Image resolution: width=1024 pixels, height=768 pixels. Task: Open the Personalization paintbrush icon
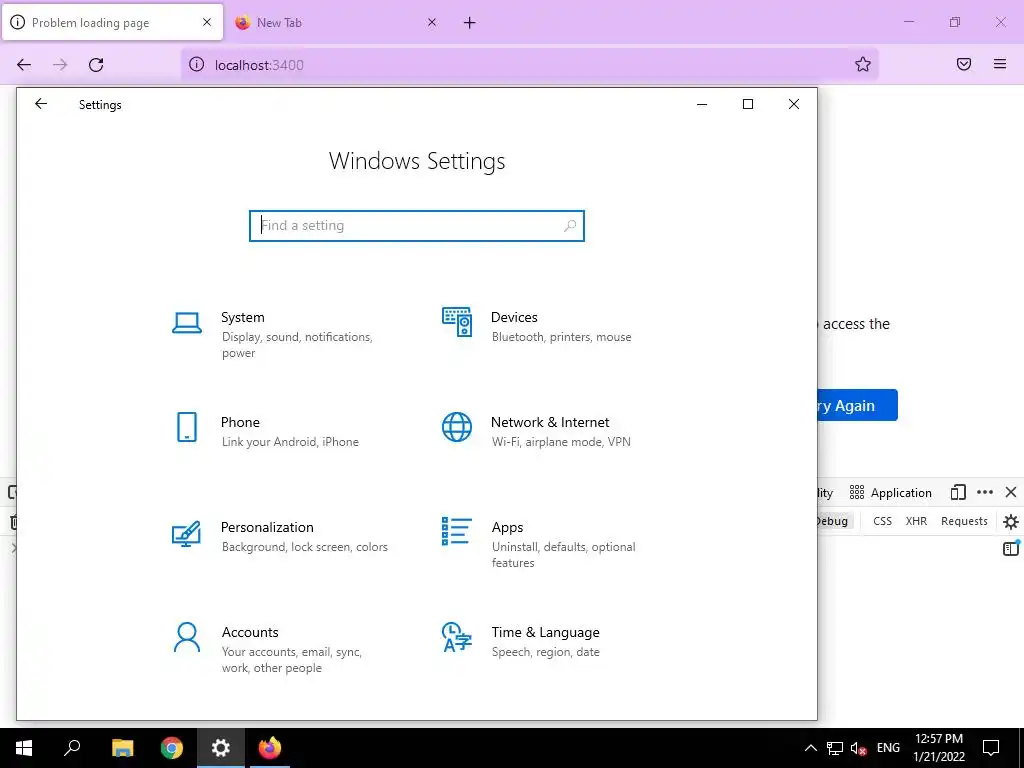[x=186, y=534]
